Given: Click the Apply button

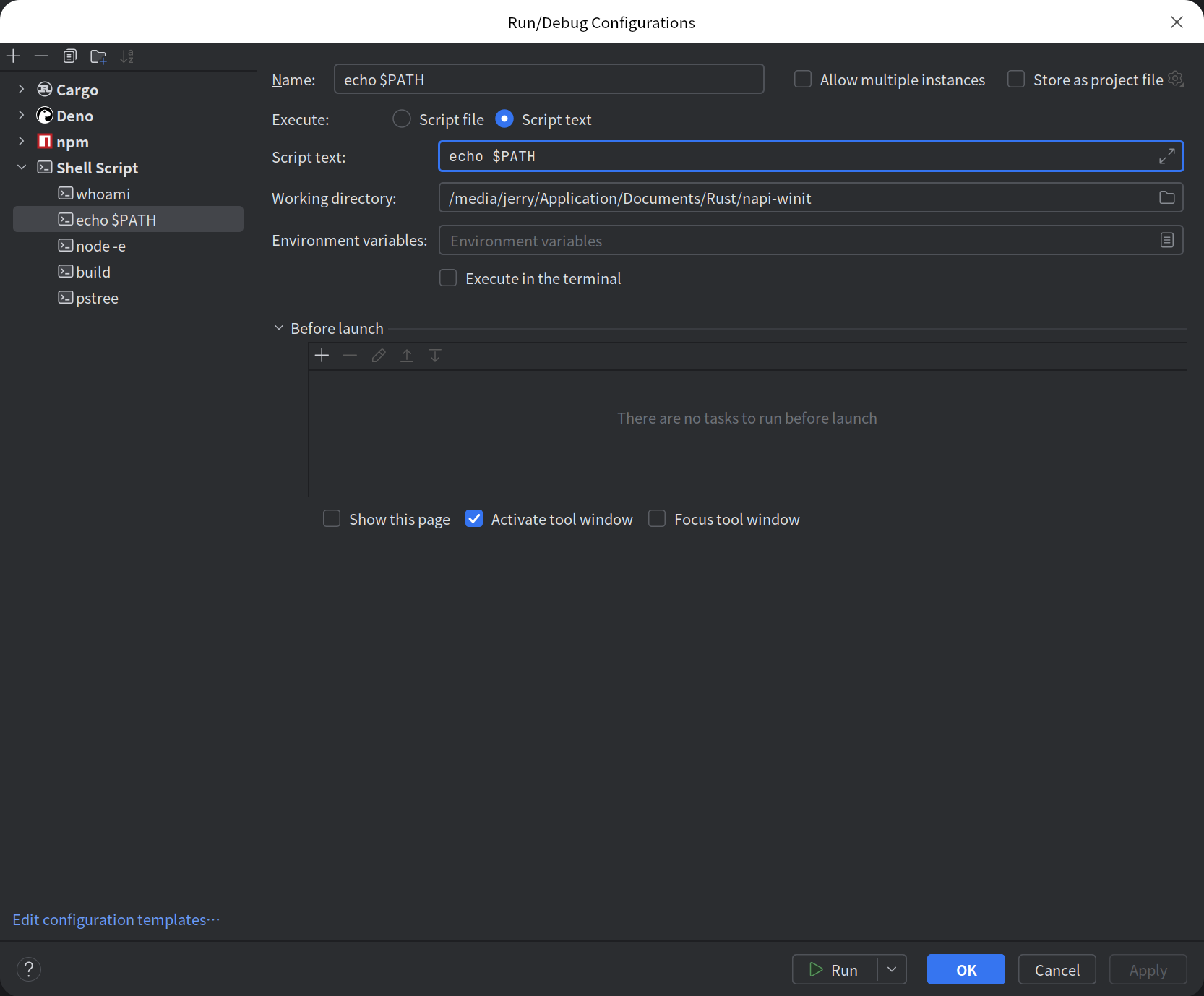Looking at the screenshot, I should 1148,969.
